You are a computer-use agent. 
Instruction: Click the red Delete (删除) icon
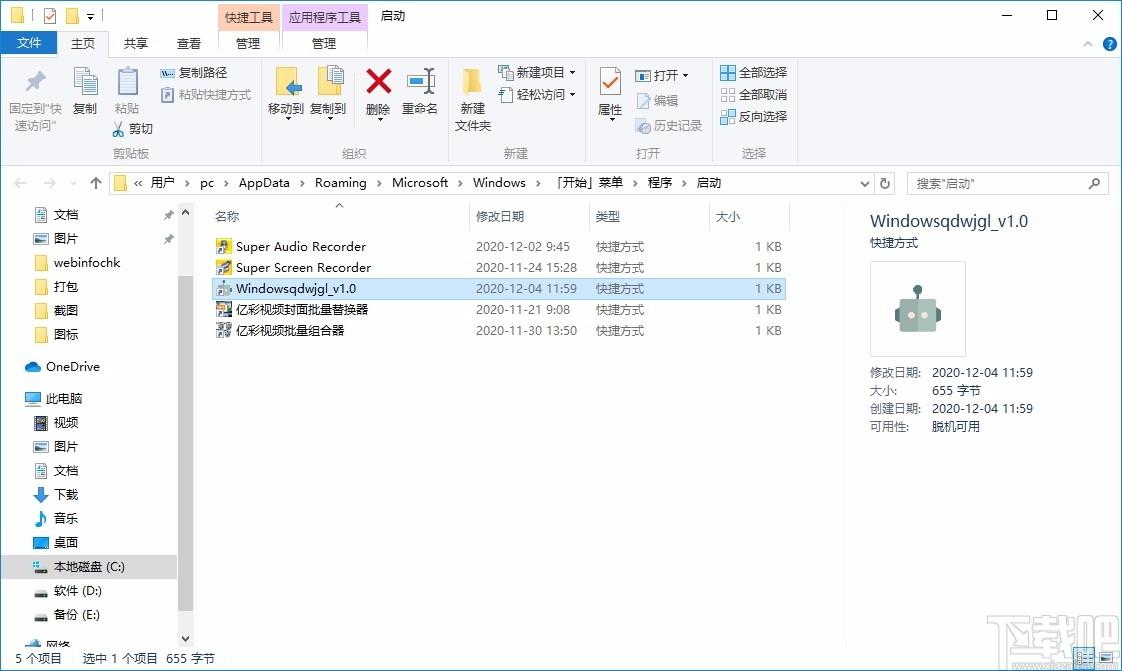(379, 82)
